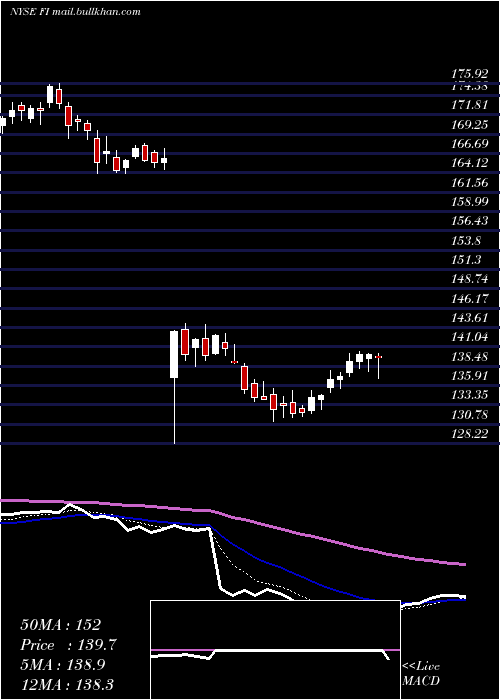Click the 171.81 price level label
This screenshot has width=500, height=700.
click(469, 105)
